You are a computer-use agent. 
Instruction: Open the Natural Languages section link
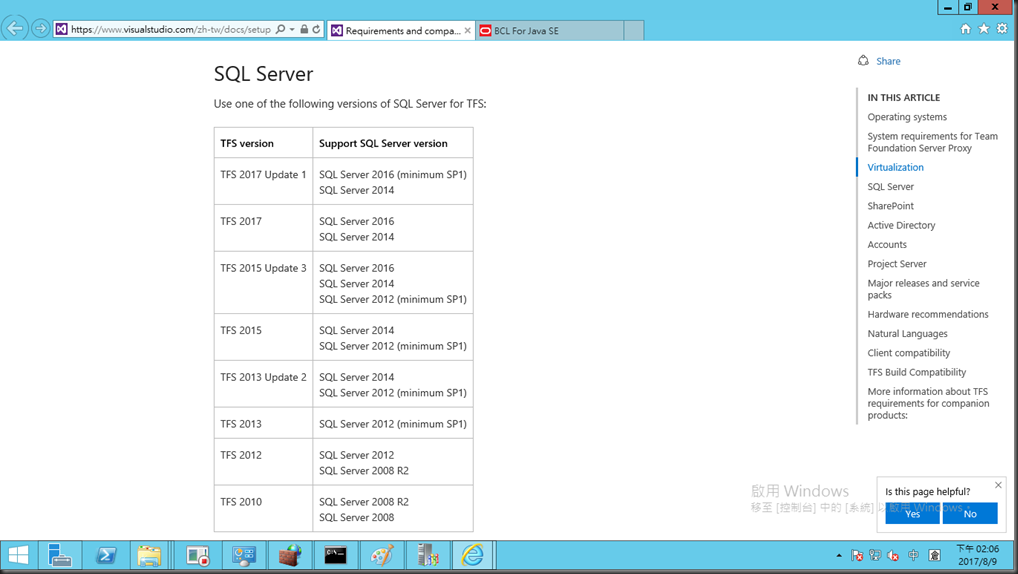(907, 334)
